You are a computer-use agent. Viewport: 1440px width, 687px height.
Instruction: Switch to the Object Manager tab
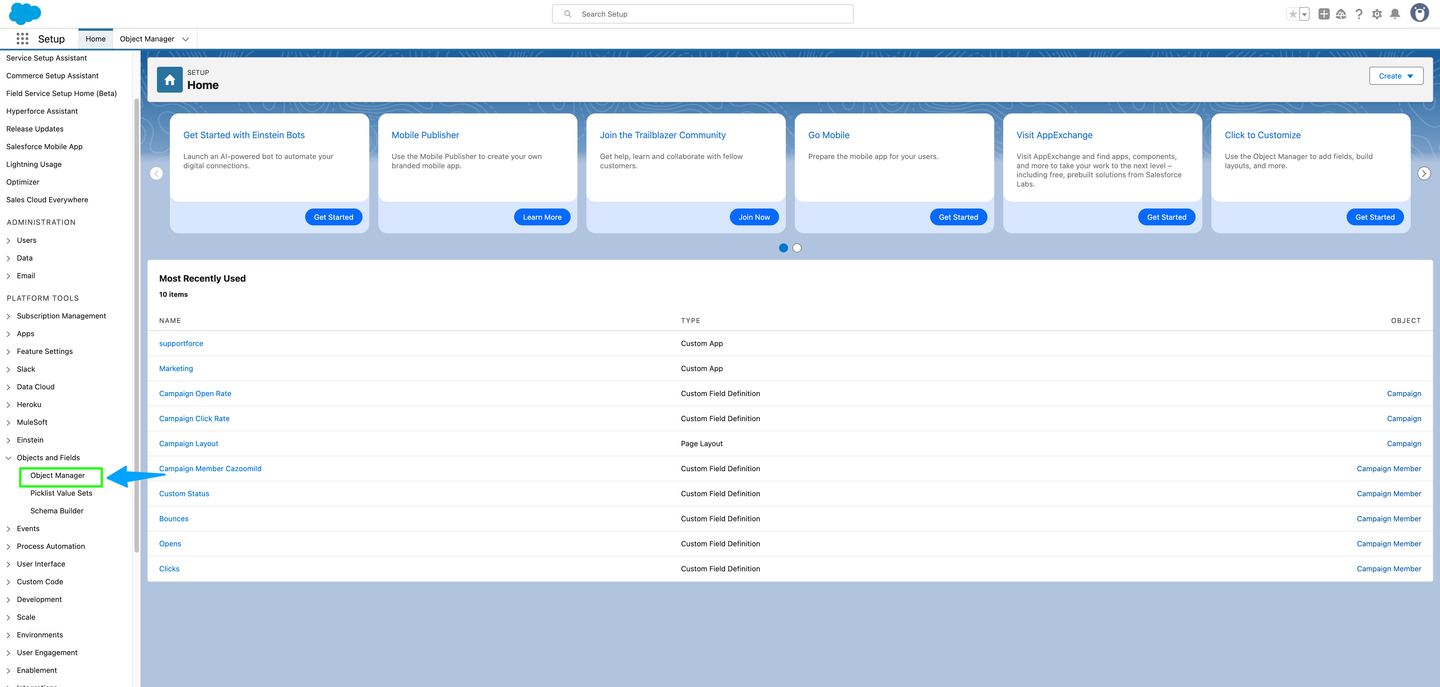pos(147,39)
